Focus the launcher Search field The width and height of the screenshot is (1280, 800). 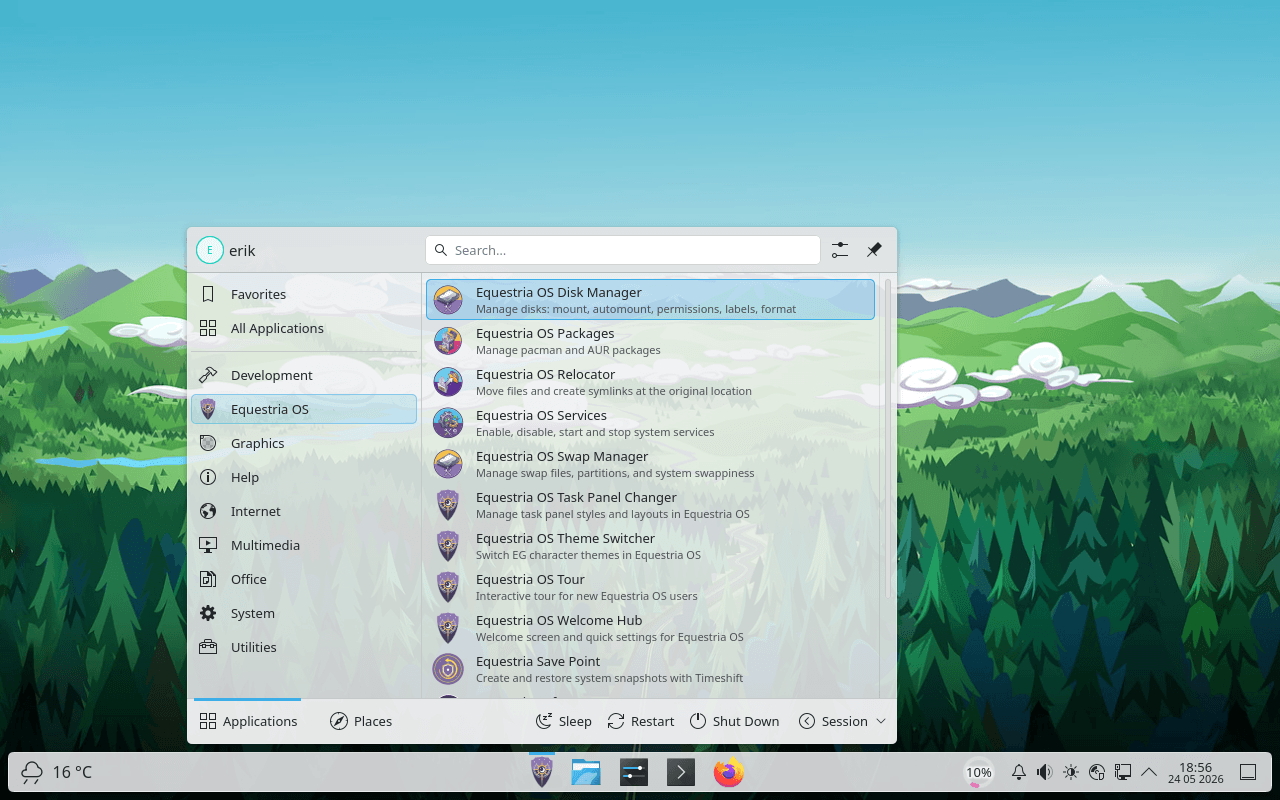[622, 250]
